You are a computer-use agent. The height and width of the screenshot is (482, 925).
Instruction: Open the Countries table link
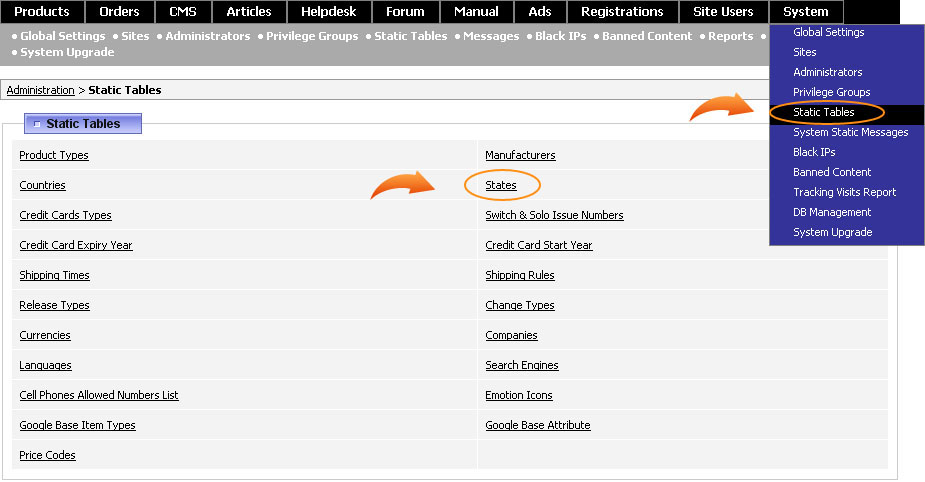pyautogui.click(x=42, y=185)
